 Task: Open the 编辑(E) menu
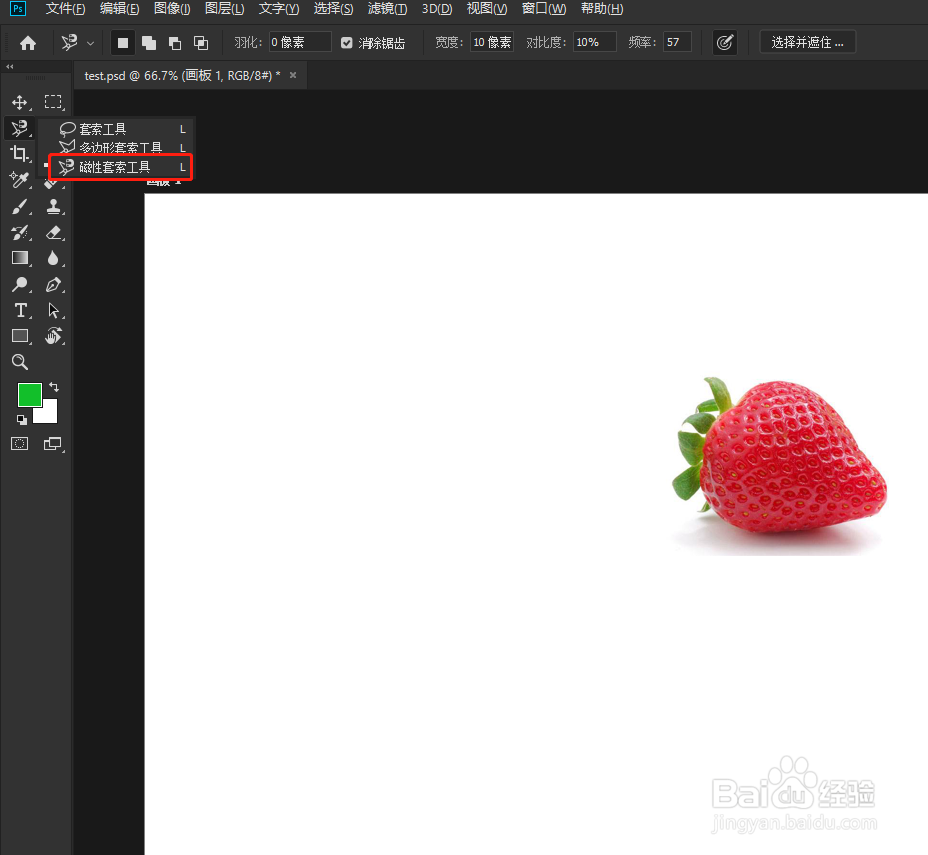coord(120,9)
